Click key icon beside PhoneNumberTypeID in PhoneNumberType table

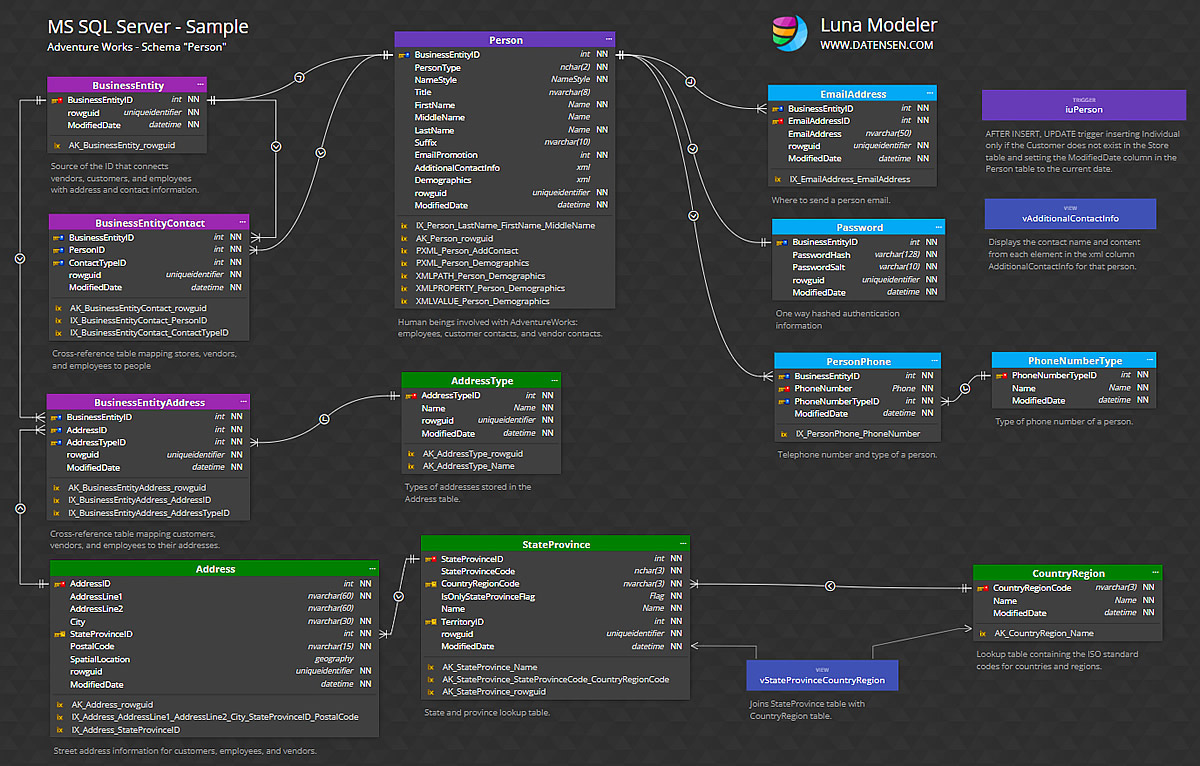(x=1001, y=376)
